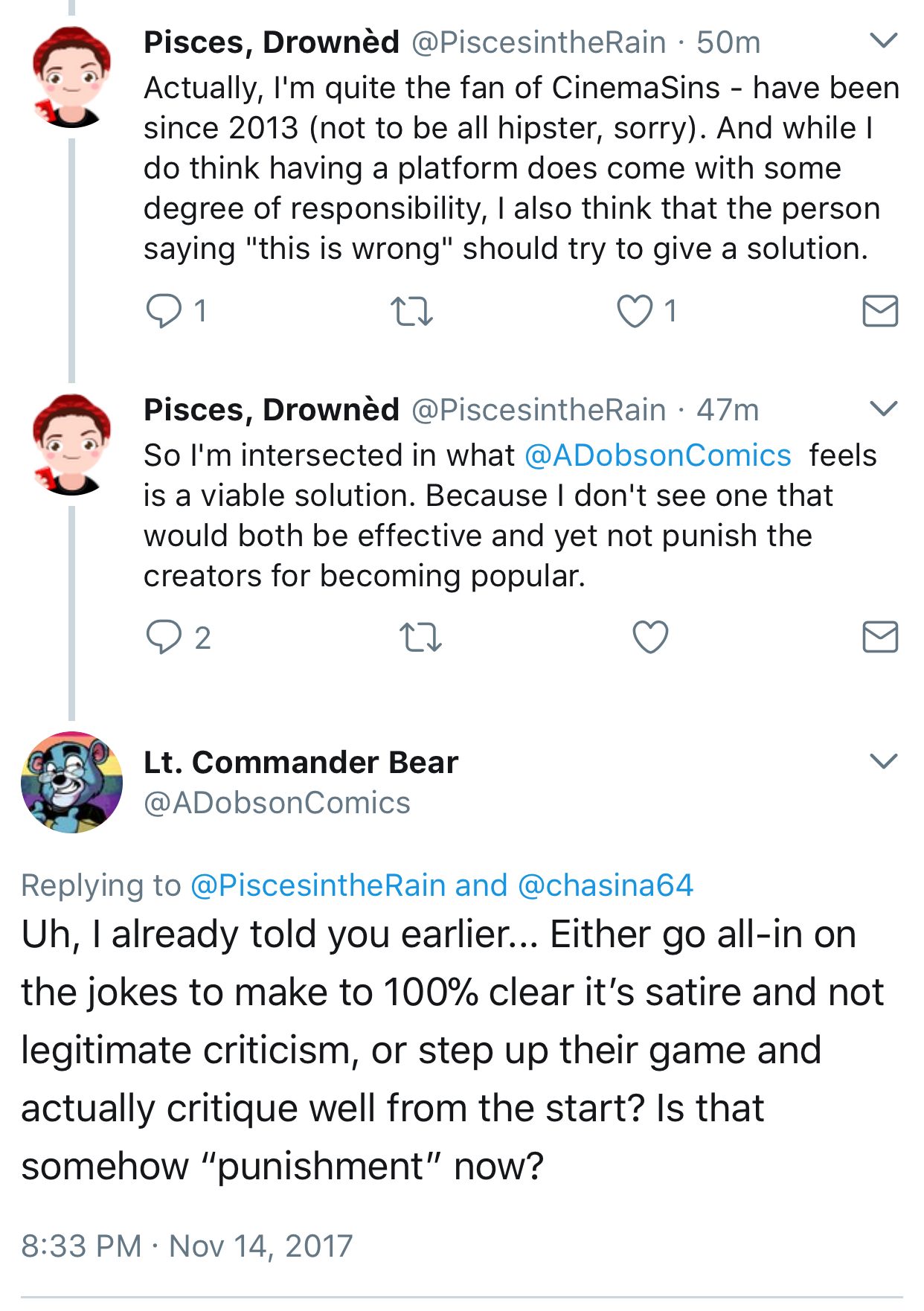The width and height of the screenshot is (924, 1311).
Task: Open options chevron for Lt. Commander Bear tweet
Action: (884, 760)
